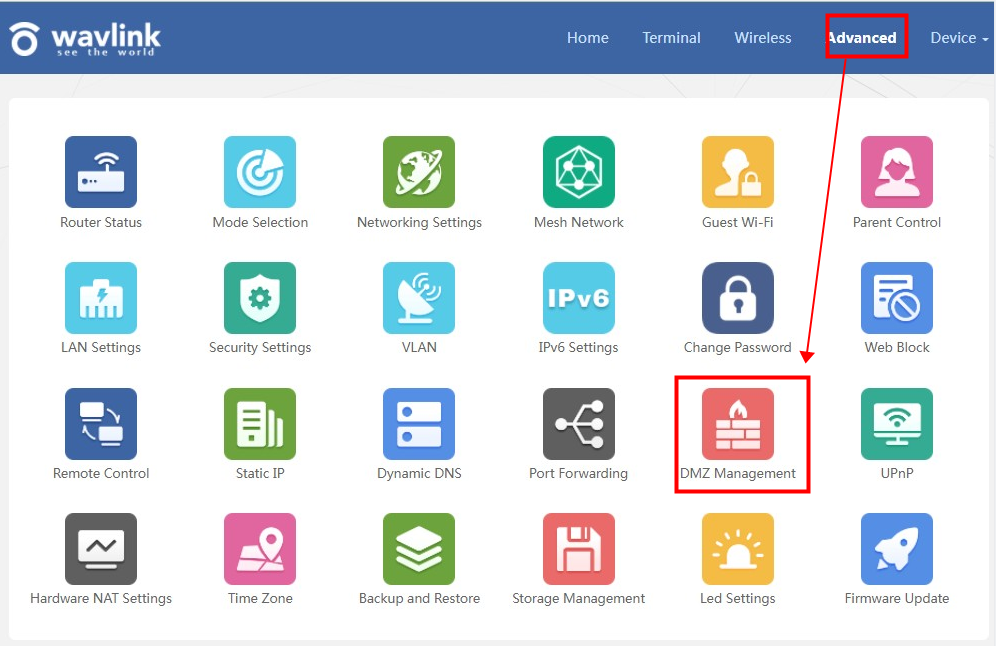Screen dimensions: 996x646
Task: Click the Change Password text
Action: point(737,347)
